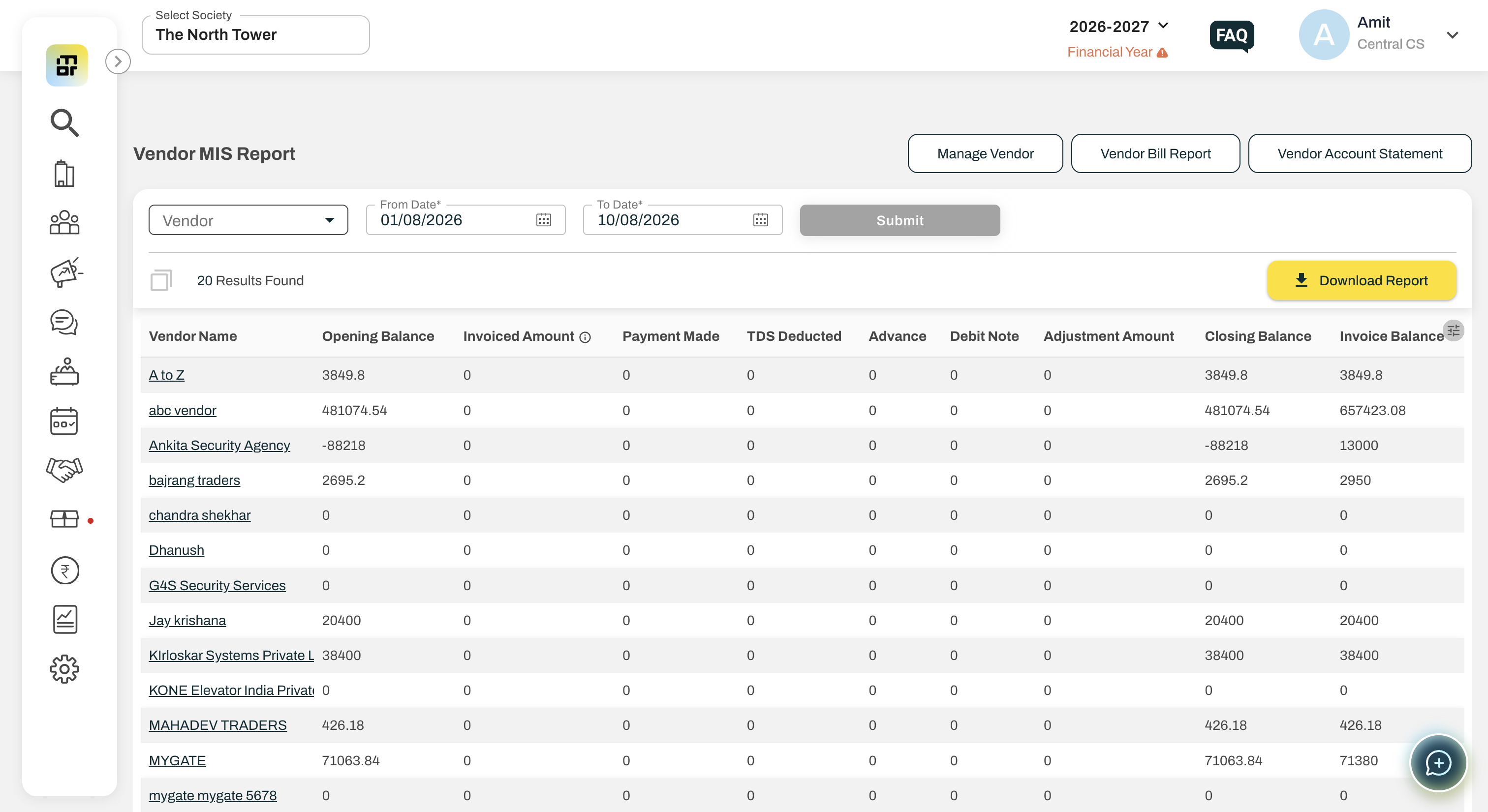Open the mygate mygate 5678 link

pos(213,795)
